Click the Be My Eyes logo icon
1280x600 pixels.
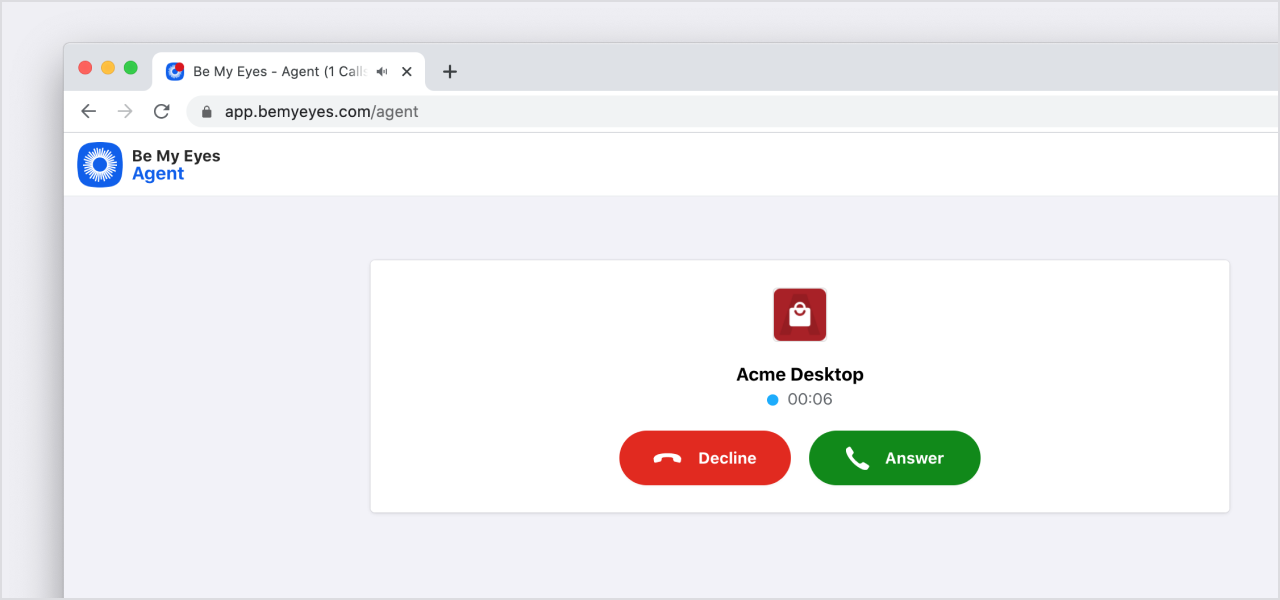pyautogui.click(x=100, y=165)
